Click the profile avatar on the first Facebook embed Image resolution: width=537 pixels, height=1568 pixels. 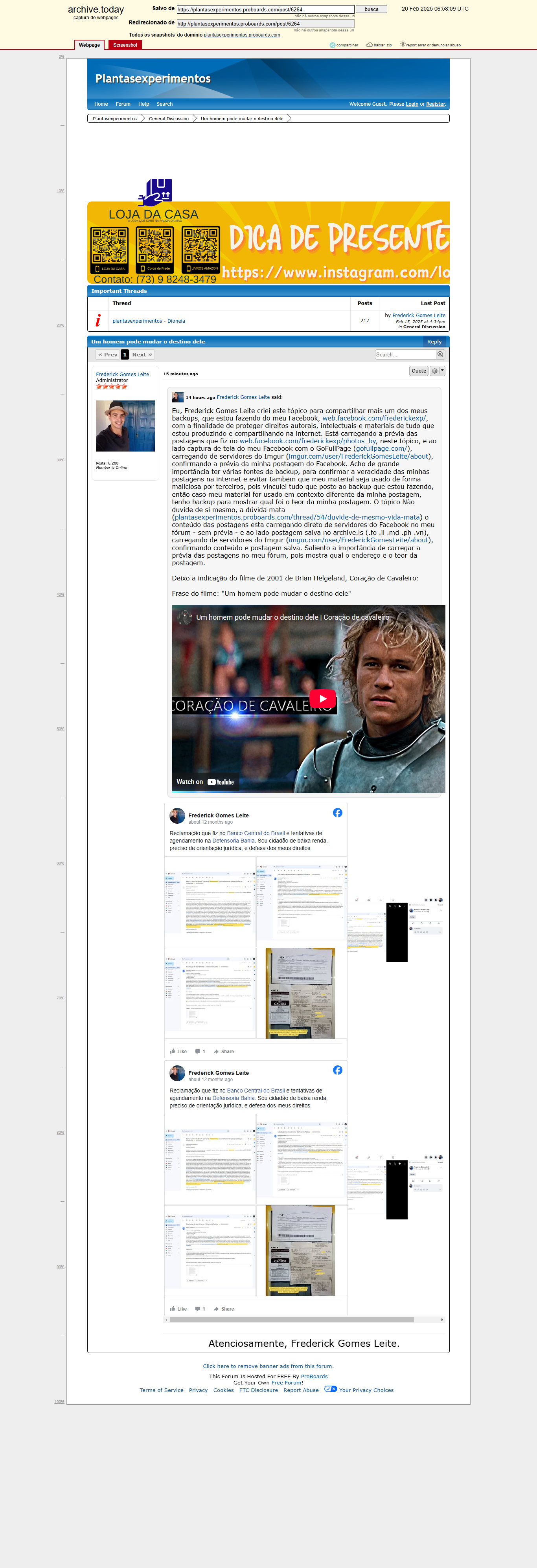(177, 816)
